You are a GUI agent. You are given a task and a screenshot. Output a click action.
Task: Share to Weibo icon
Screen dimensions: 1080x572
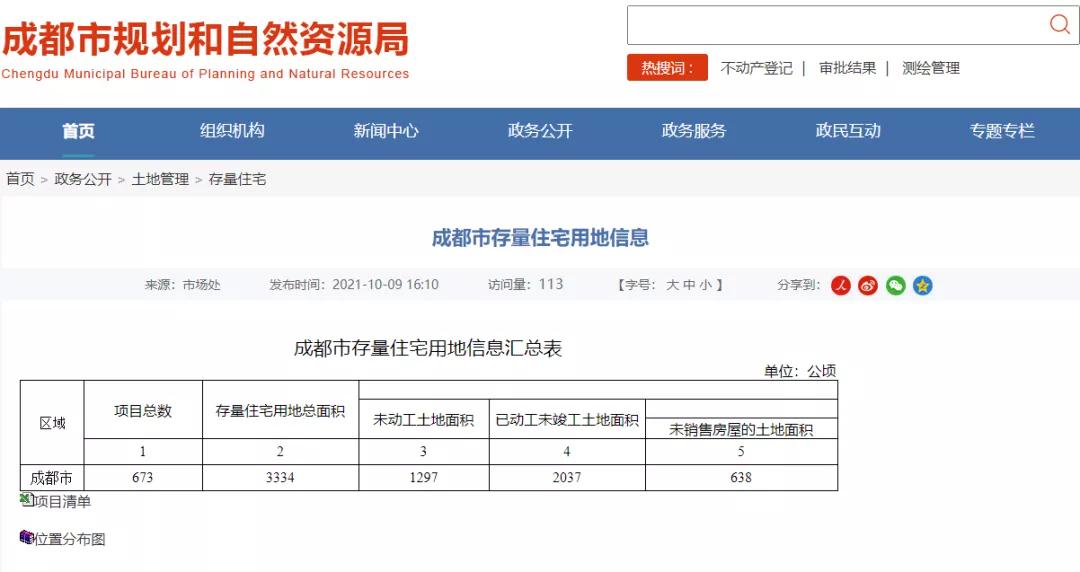pos(868,285)
